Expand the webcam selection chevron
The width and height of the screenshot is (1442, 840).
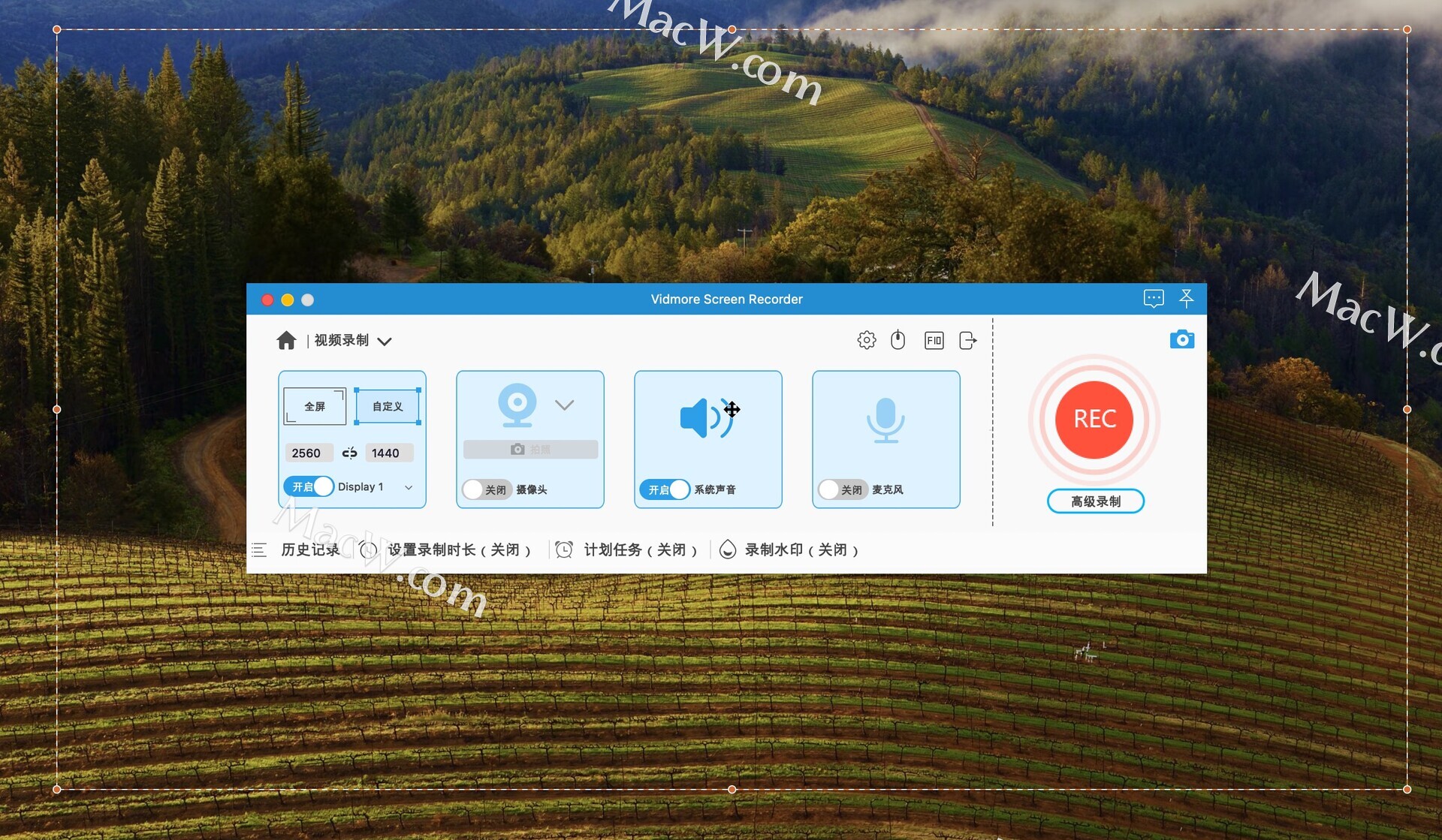click(x=565, y=405)
